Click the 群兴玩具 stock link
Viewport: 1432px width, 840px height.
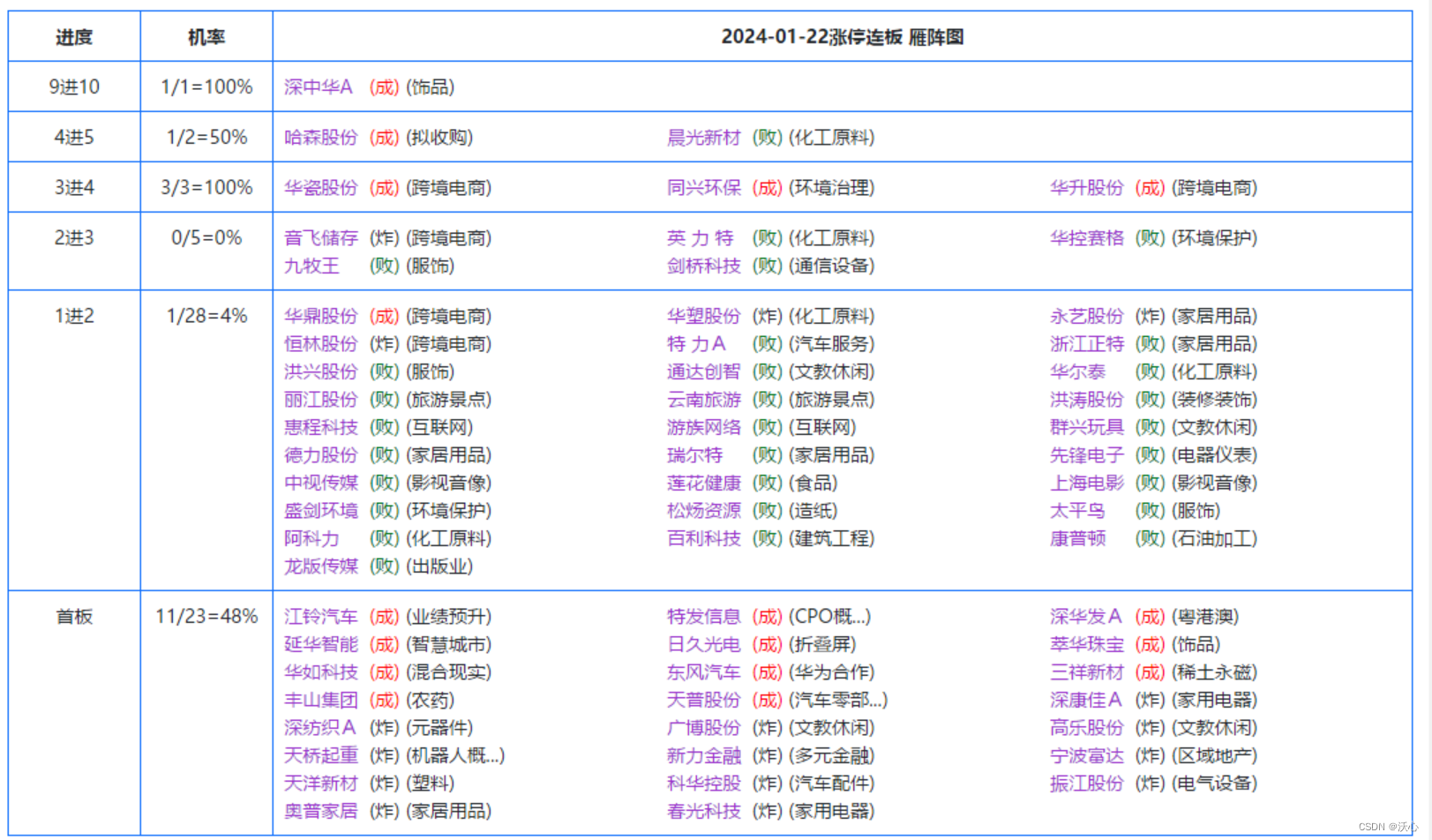tap(1087, 427)
